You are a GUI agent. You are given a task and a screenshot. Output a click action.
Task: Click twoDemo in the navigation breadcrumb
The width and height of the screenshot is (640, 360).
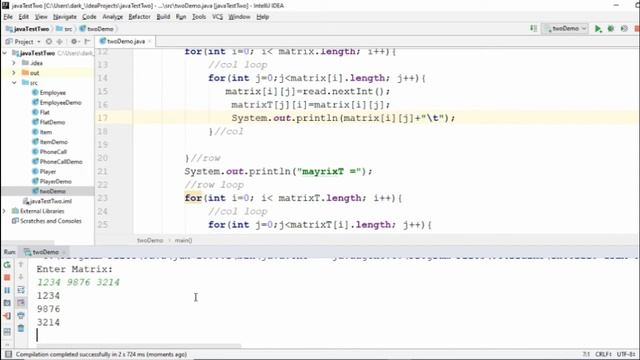pos(97,29)
